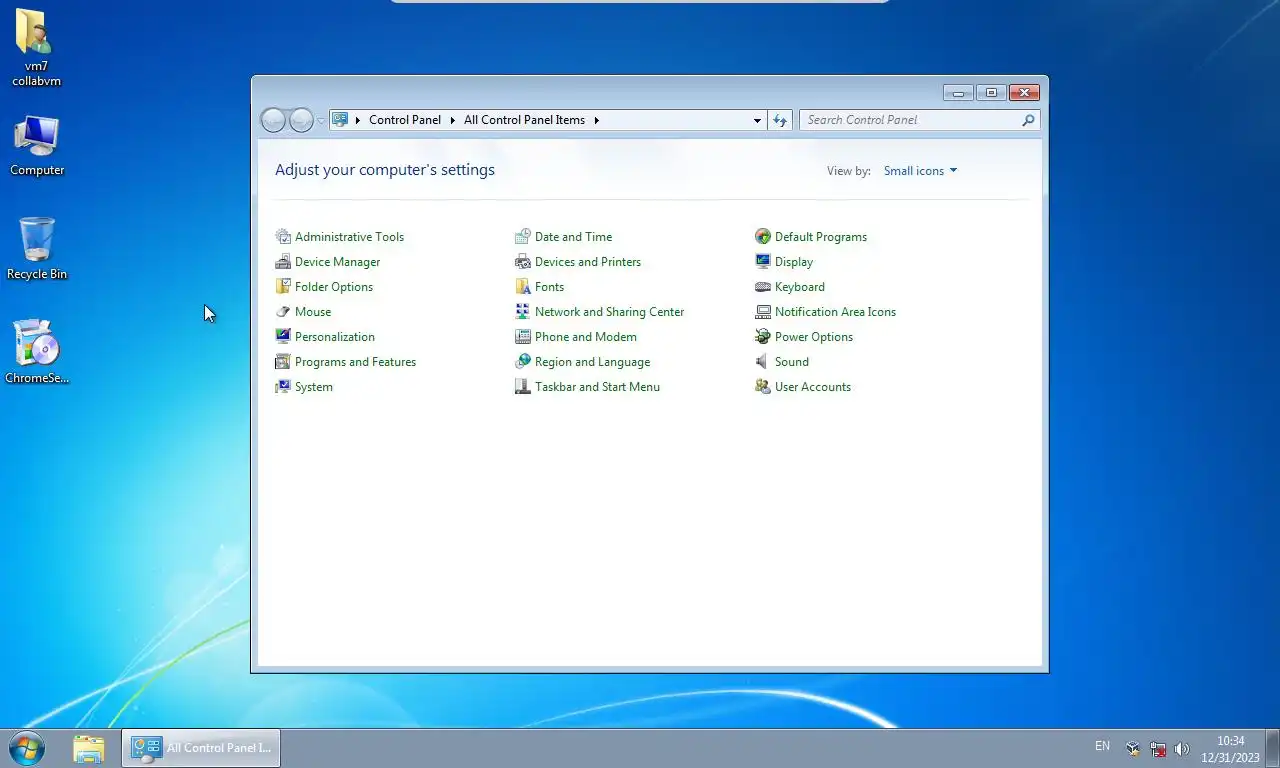Click All Control Panel Items breadcrumb
The width and height of the screenshot is (1280, 768).
pyautogui.click(x=524, y=120)
